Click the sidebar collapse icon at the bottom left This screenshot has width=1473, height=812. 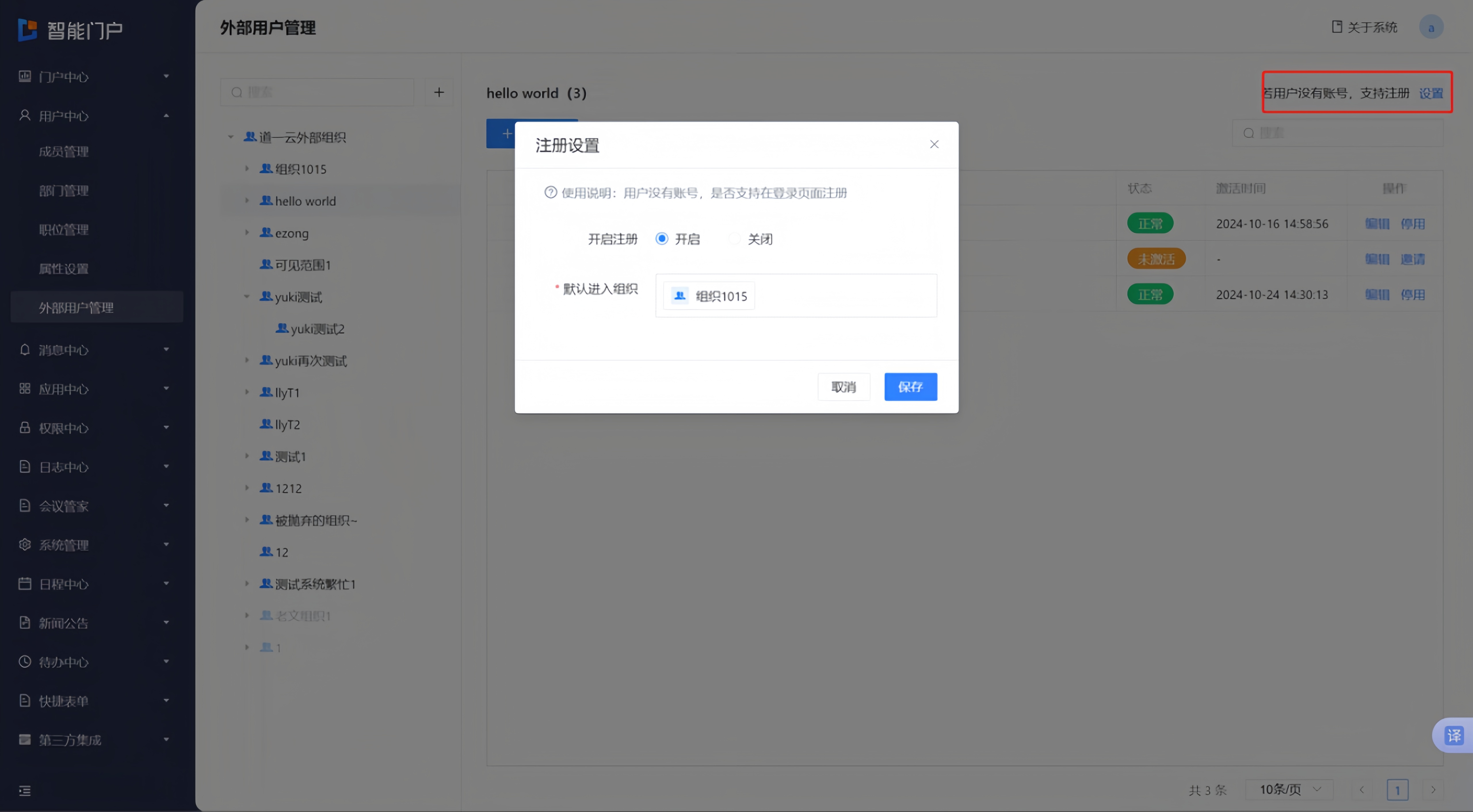point(24,790)
